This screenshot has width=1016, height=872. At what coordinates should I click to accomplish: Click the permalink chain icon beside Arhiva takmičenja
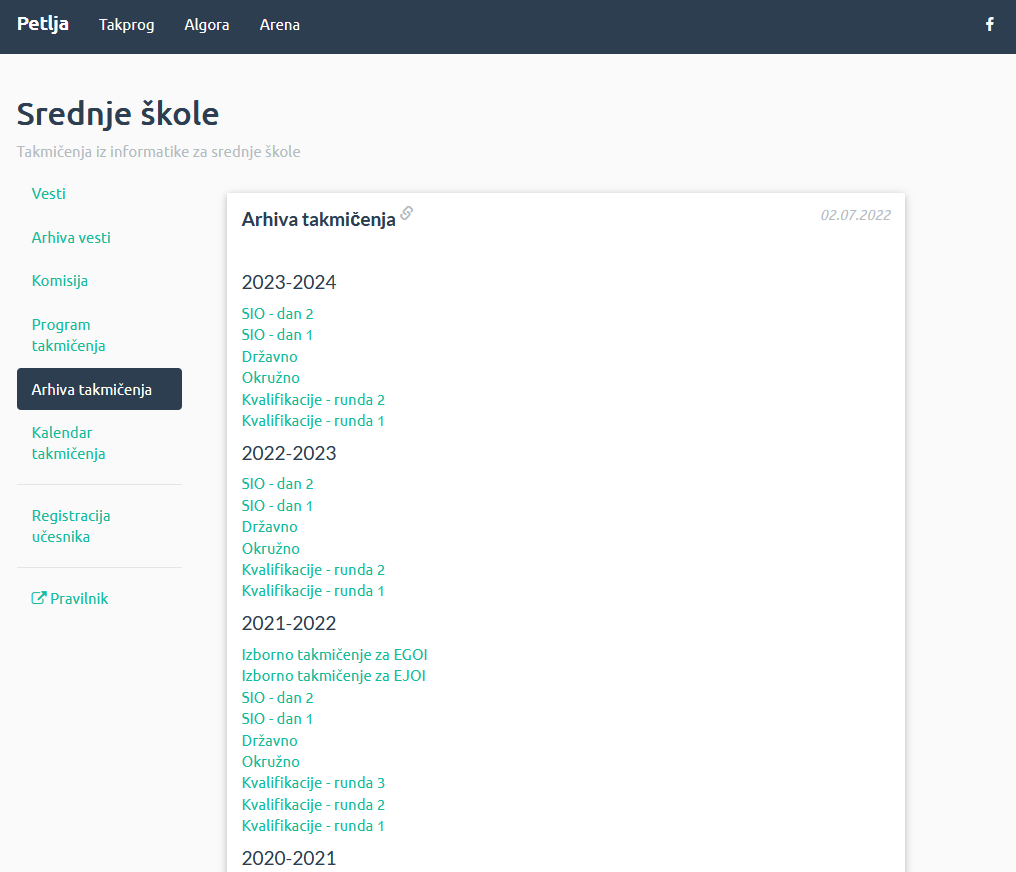tap(407, 213)
